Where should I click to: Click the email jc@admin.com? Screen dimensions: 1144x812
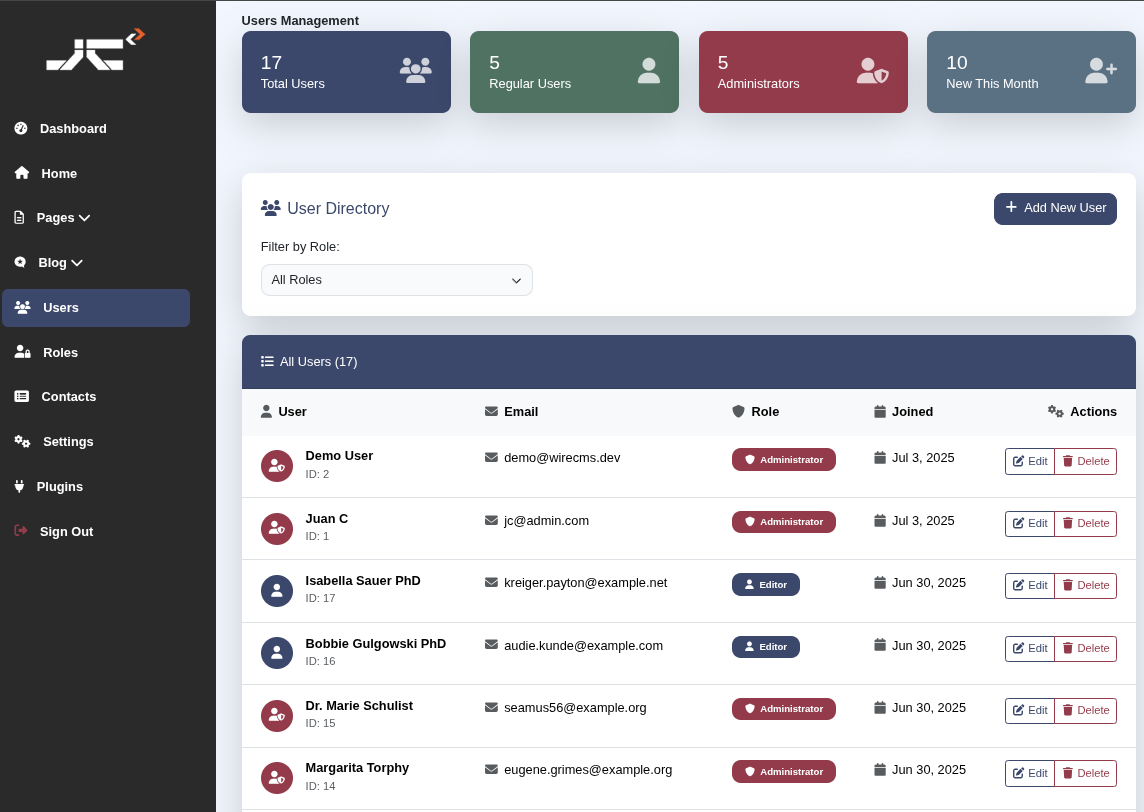click(x=546, y=521)
